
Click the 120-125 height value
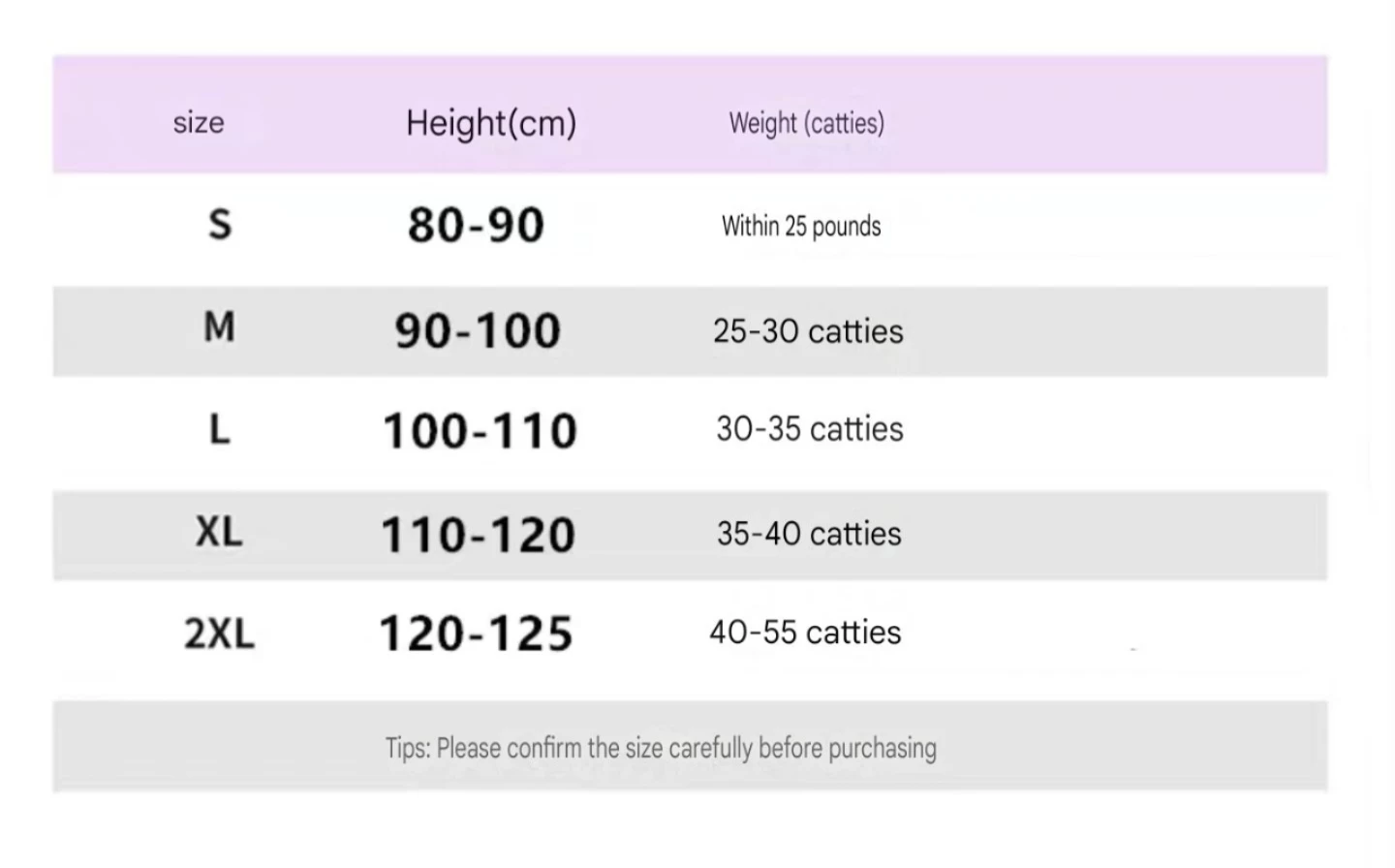pos(476,635)
